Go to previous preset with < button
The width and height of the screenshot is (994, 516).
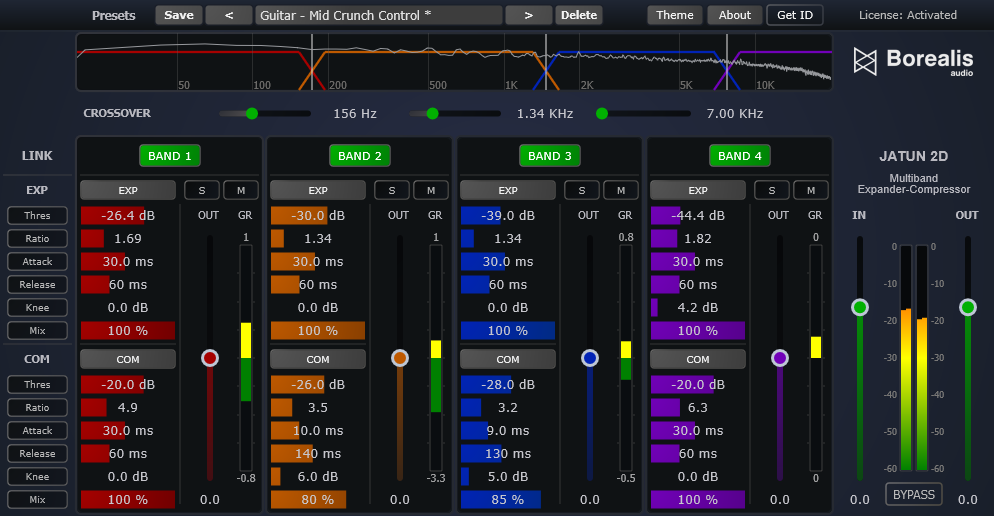[x=229, y=15]
